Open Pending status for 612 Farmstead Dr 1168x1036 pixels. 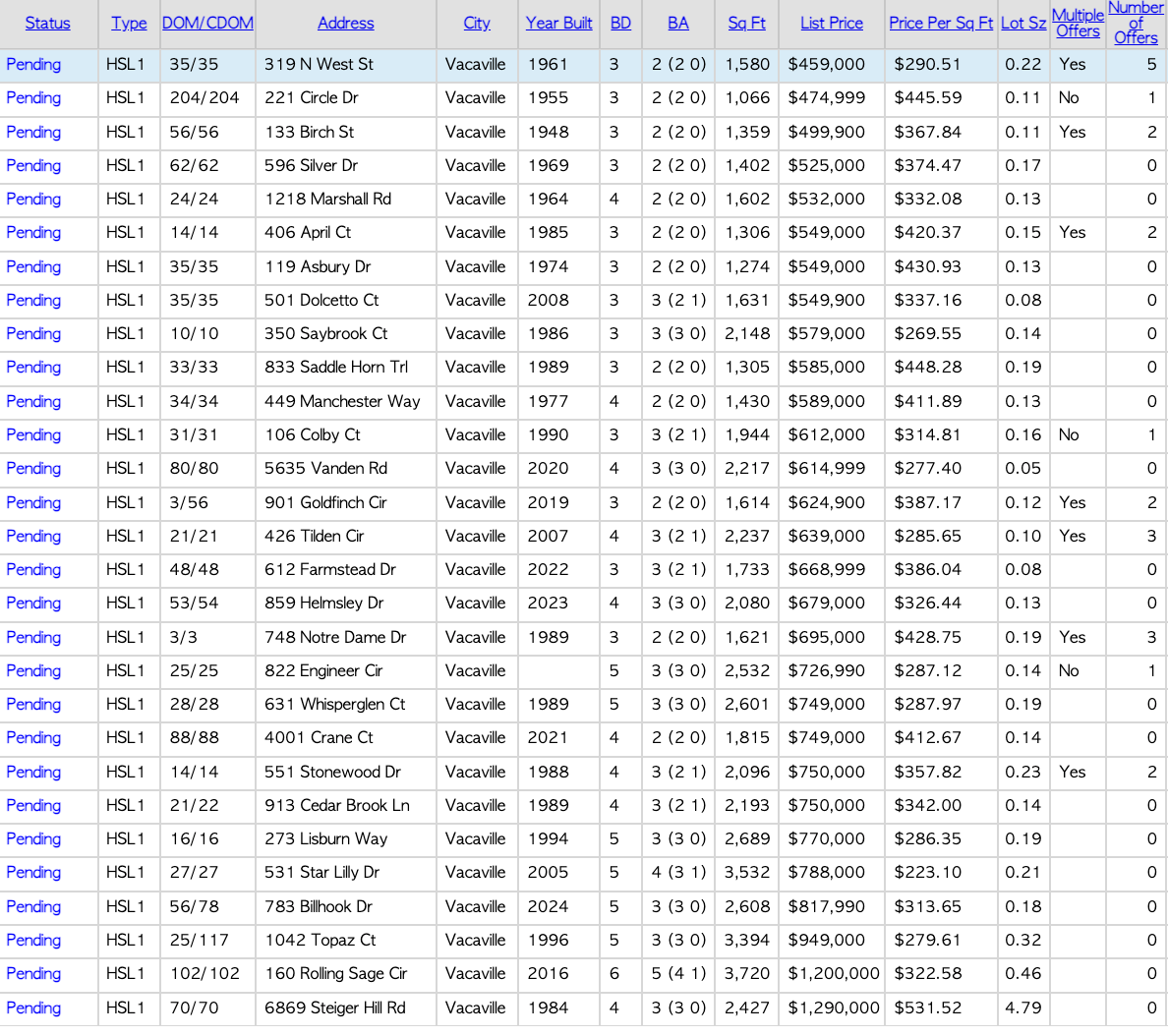[33, 570]
